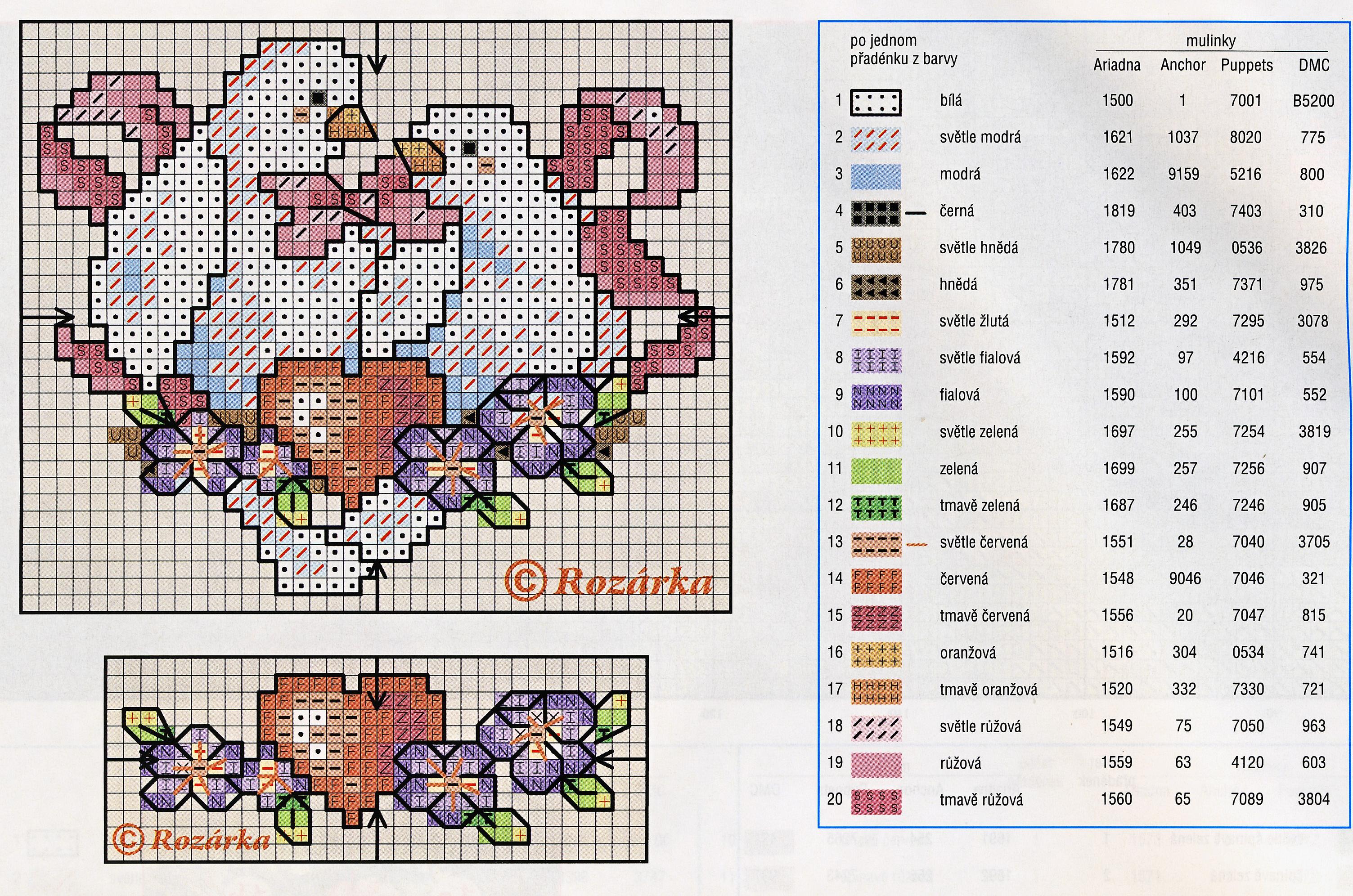Click the Puppets value 0534
Screen dimensions: 1353x896
(1248, 653)
